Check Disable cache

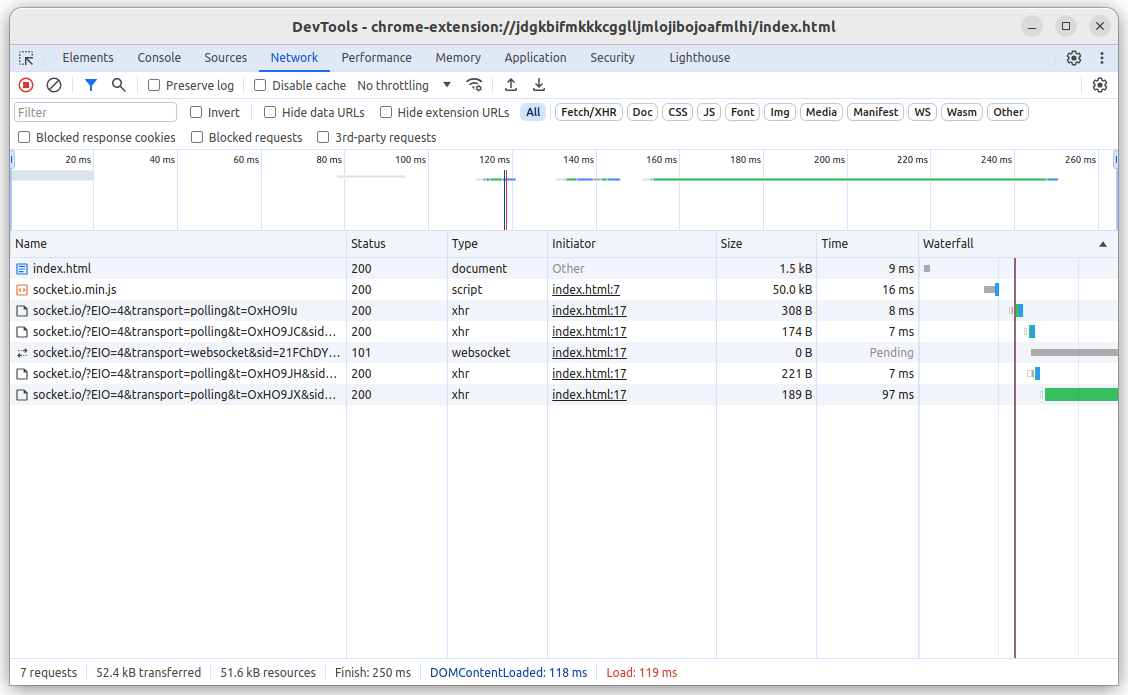259,85
